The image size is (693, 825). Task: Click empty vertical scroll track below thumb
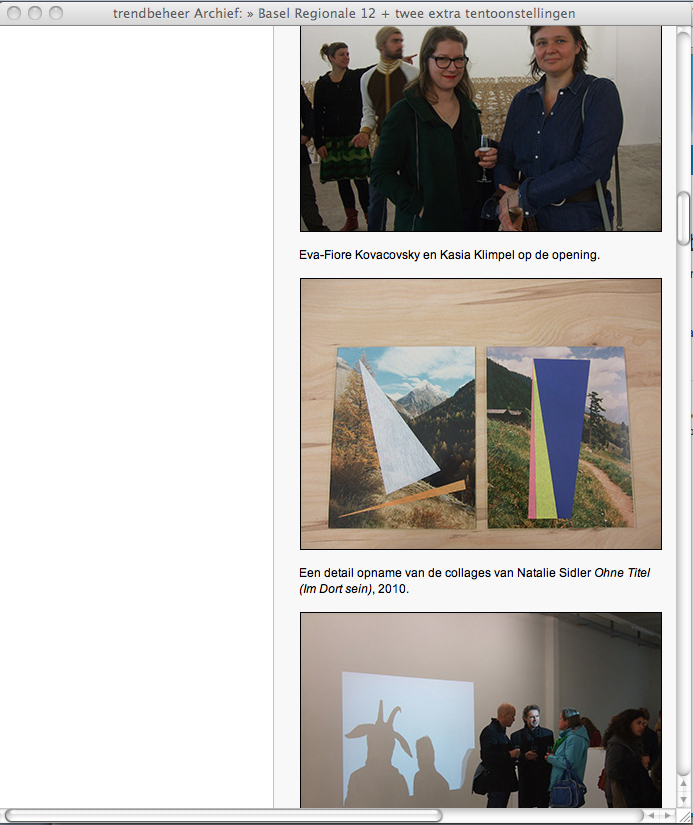pos(683,500)
